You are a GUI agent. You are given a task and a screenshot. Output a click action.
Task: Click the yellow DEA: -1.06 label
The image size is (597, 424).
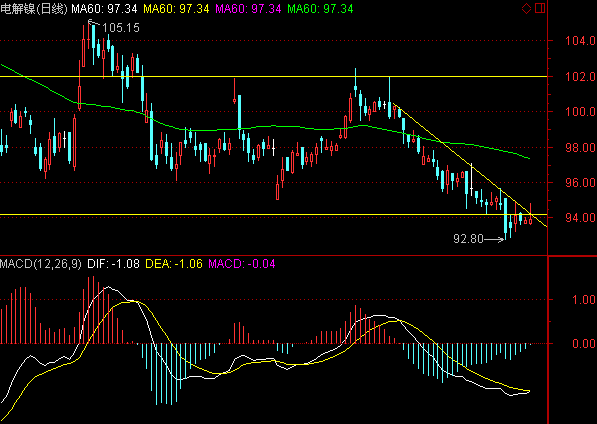(x=174, y=264)
